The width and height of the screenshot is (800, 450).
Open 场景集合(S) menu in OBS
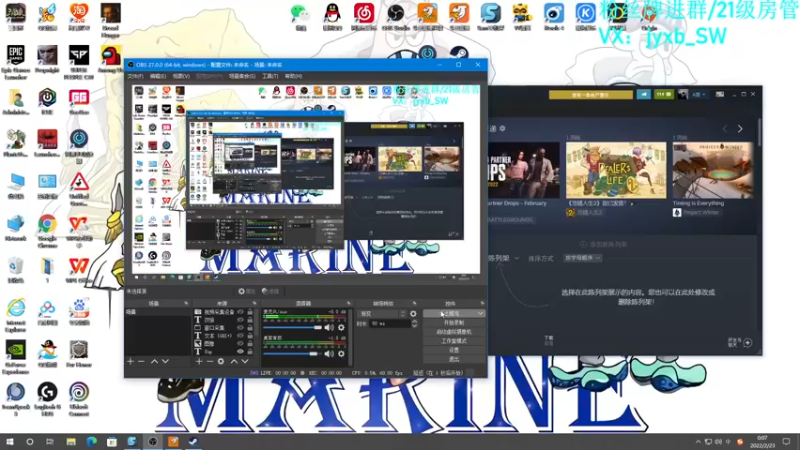pyautogui.click(x=242, y=76)
